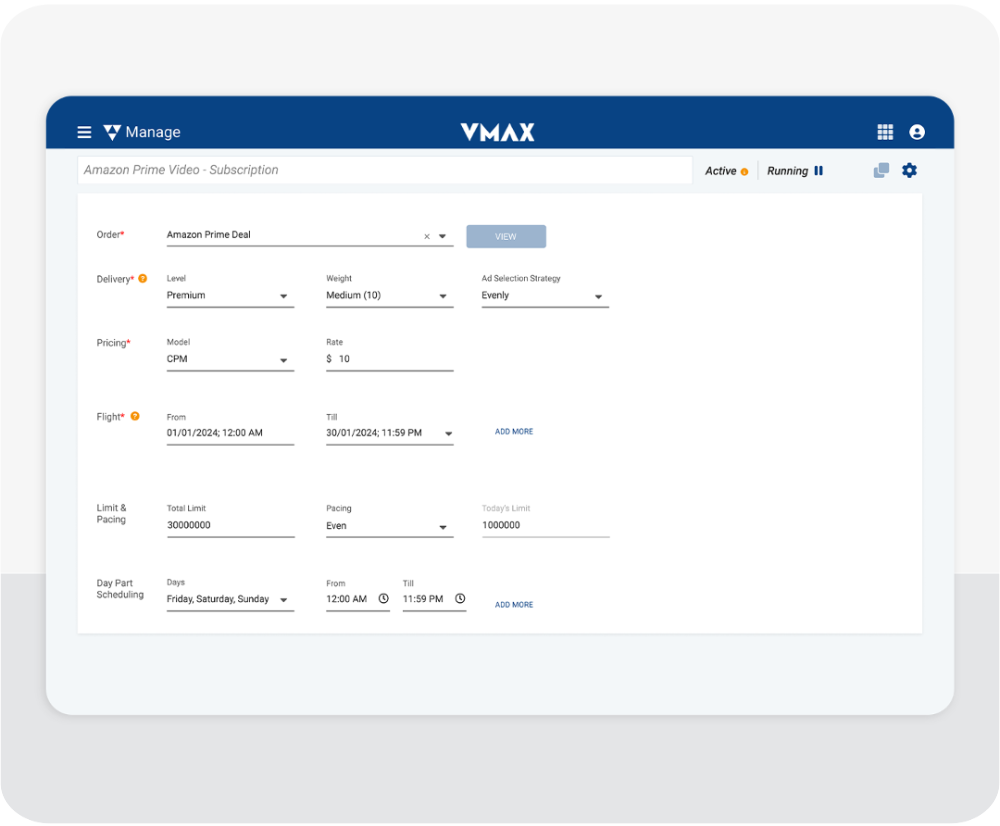This screenshot has width=1000, height=826.
Task: Open the Day Part From clock picker
Action: [383, 598]
